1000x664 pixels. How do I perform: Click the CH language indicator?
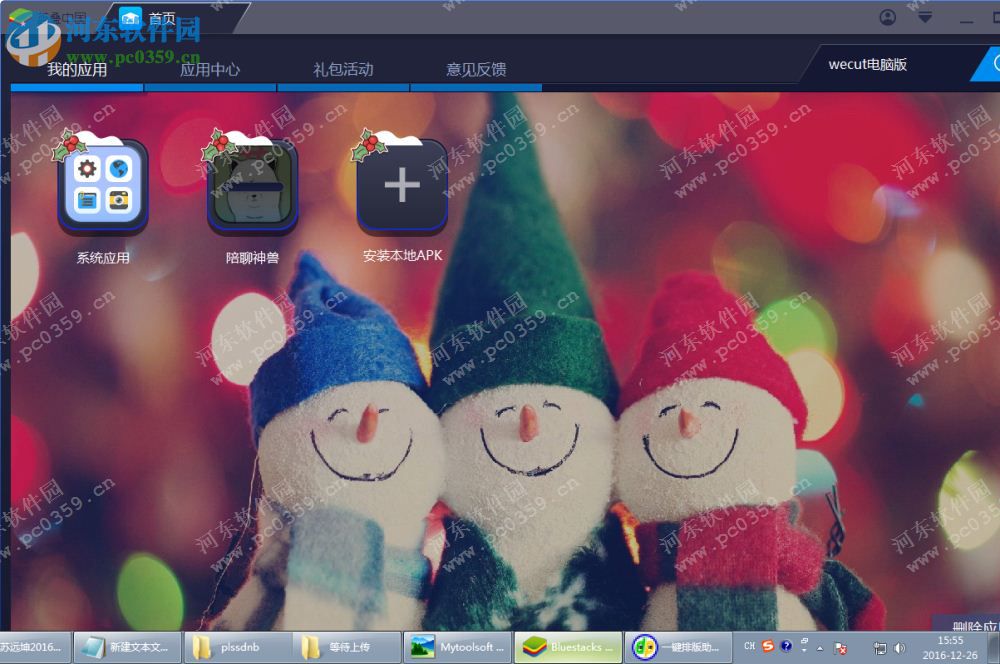(x=749, y=646)
